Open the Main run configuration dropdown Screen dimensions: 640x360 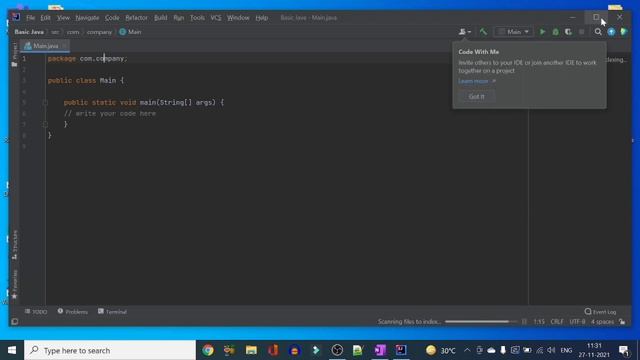(513, 32)
